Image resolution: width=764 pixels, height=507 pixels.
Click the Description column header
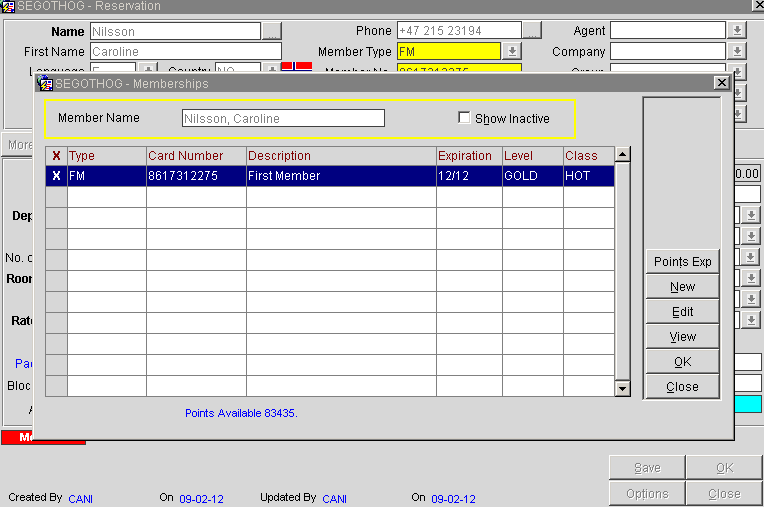click(x=341, y=156)
